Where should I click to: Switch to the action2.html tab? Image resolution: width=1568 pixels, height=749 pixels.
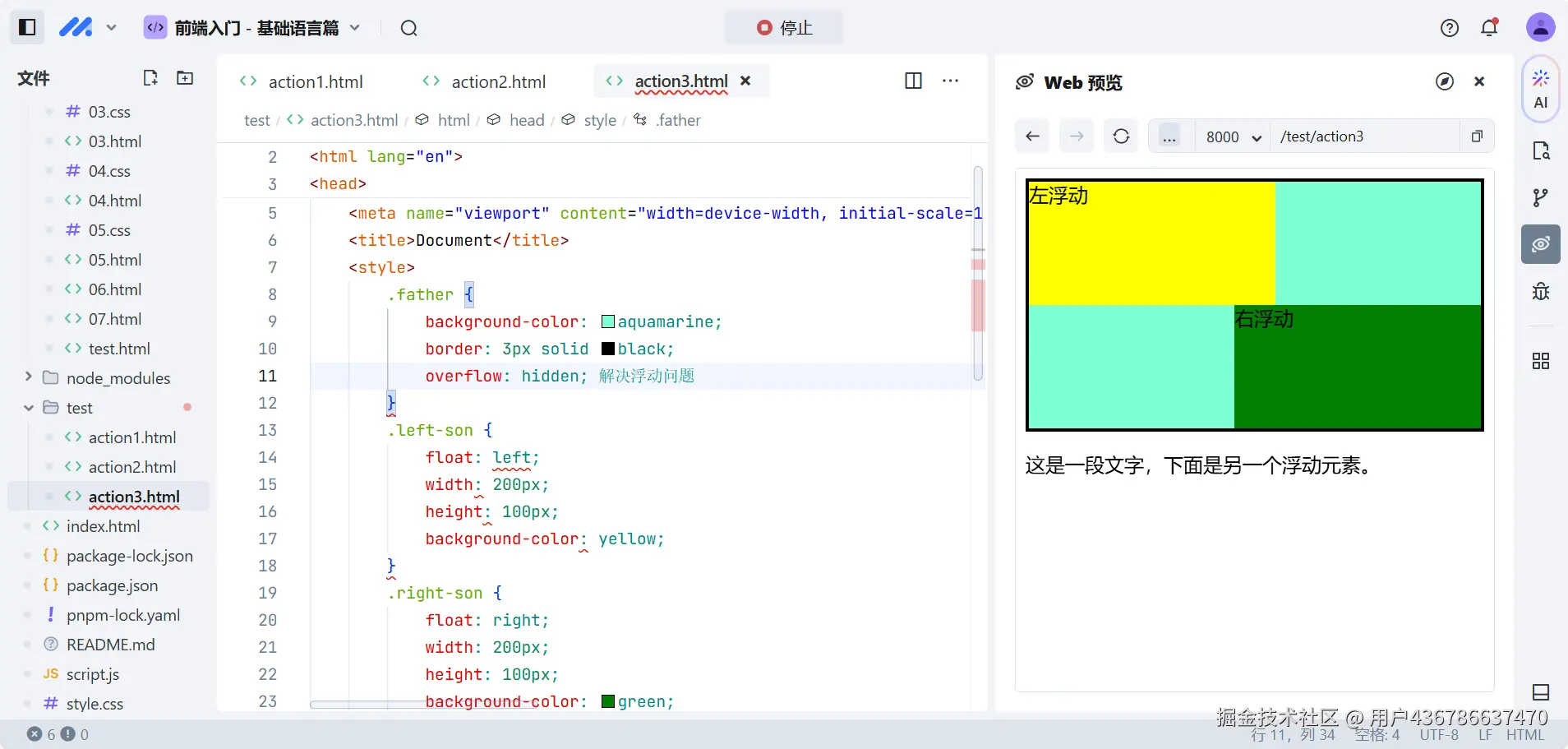tap(498, 81)
